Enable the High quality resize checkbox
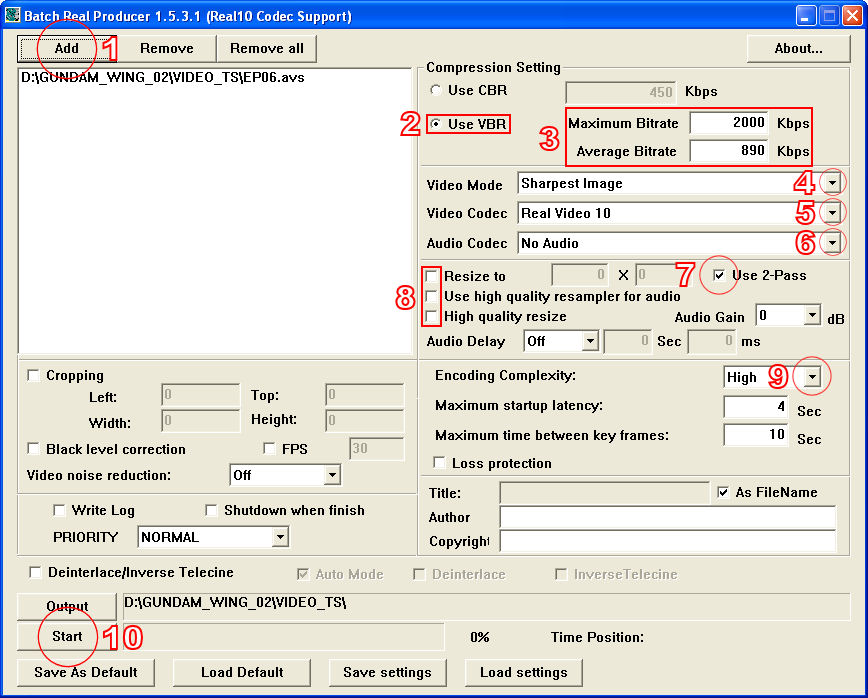Image resolution: width=868 pixels, height=698 pixels. tap(431, 317)
